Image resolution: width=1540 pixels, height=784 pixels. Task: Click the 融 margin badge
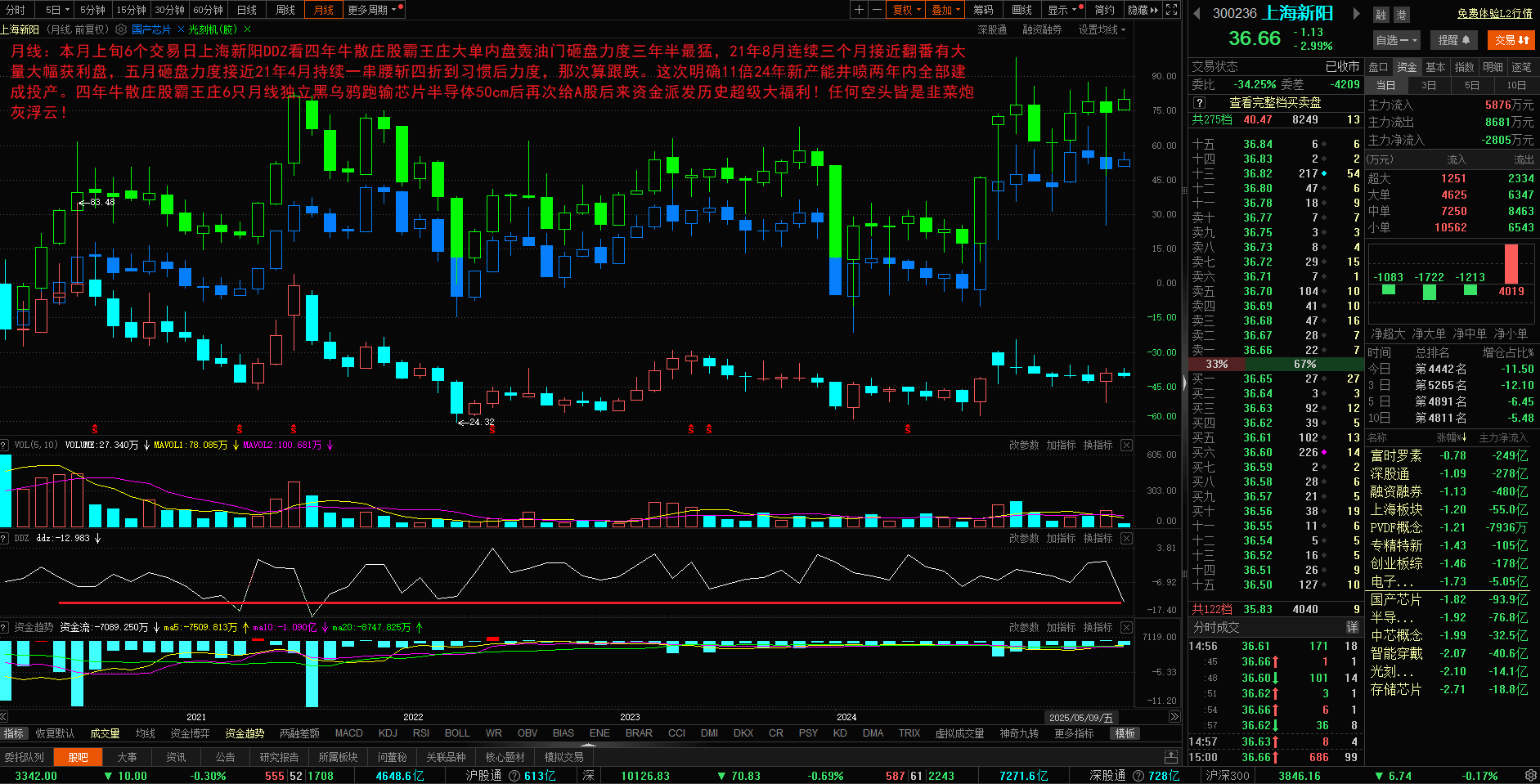pos(1381,14)
